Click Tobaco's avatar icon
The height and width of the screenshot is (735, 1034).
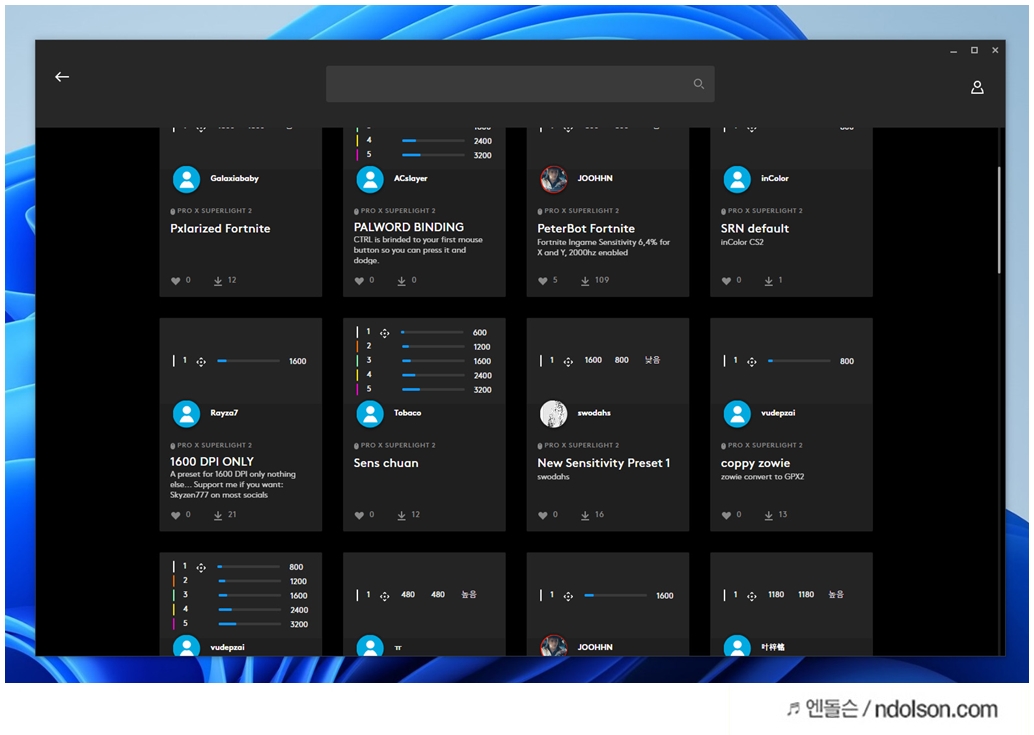tap(370, 413)
